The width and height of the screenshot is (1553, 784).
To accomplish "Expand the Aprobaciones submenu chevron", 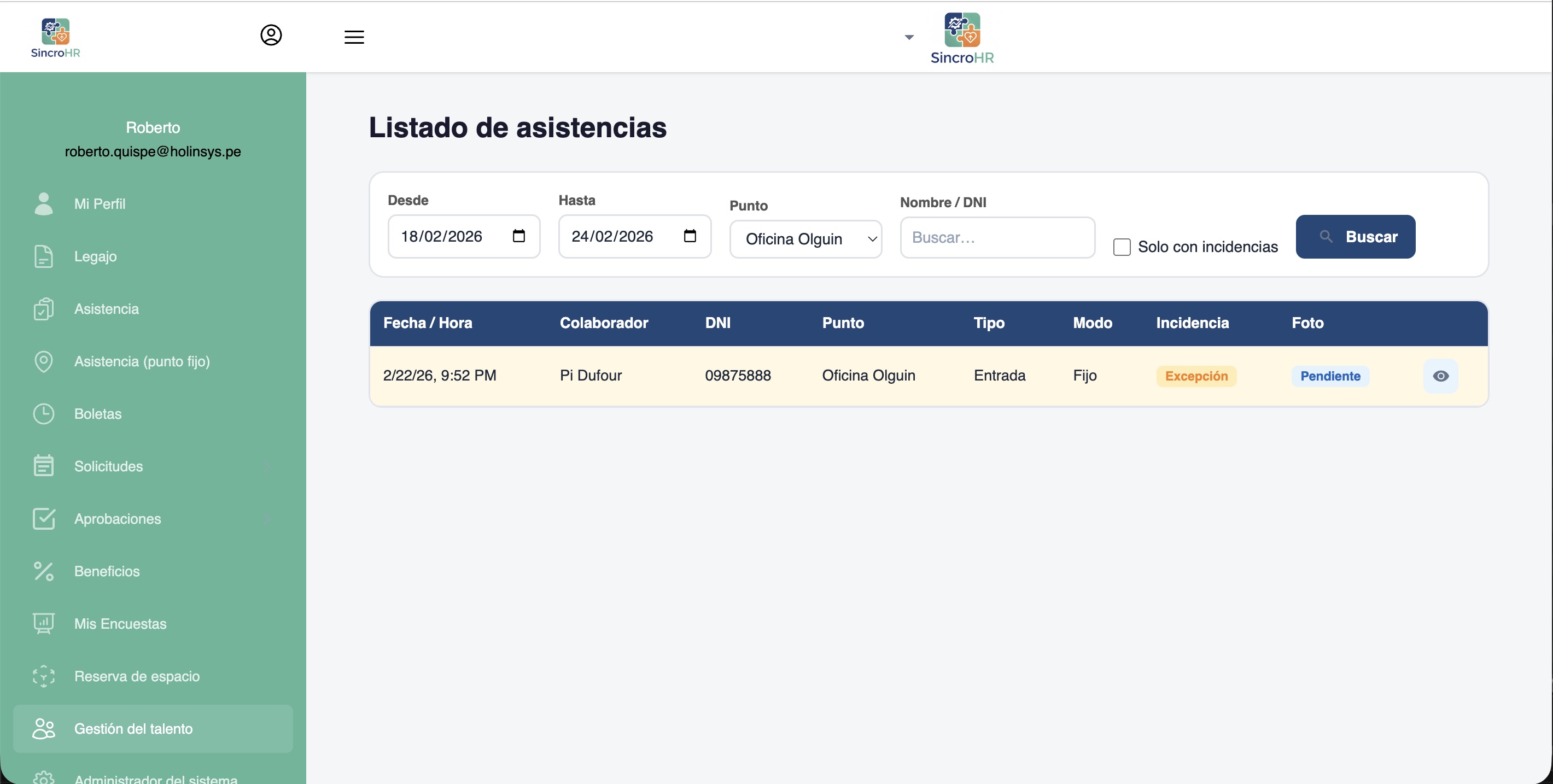I will click(267, 519).
